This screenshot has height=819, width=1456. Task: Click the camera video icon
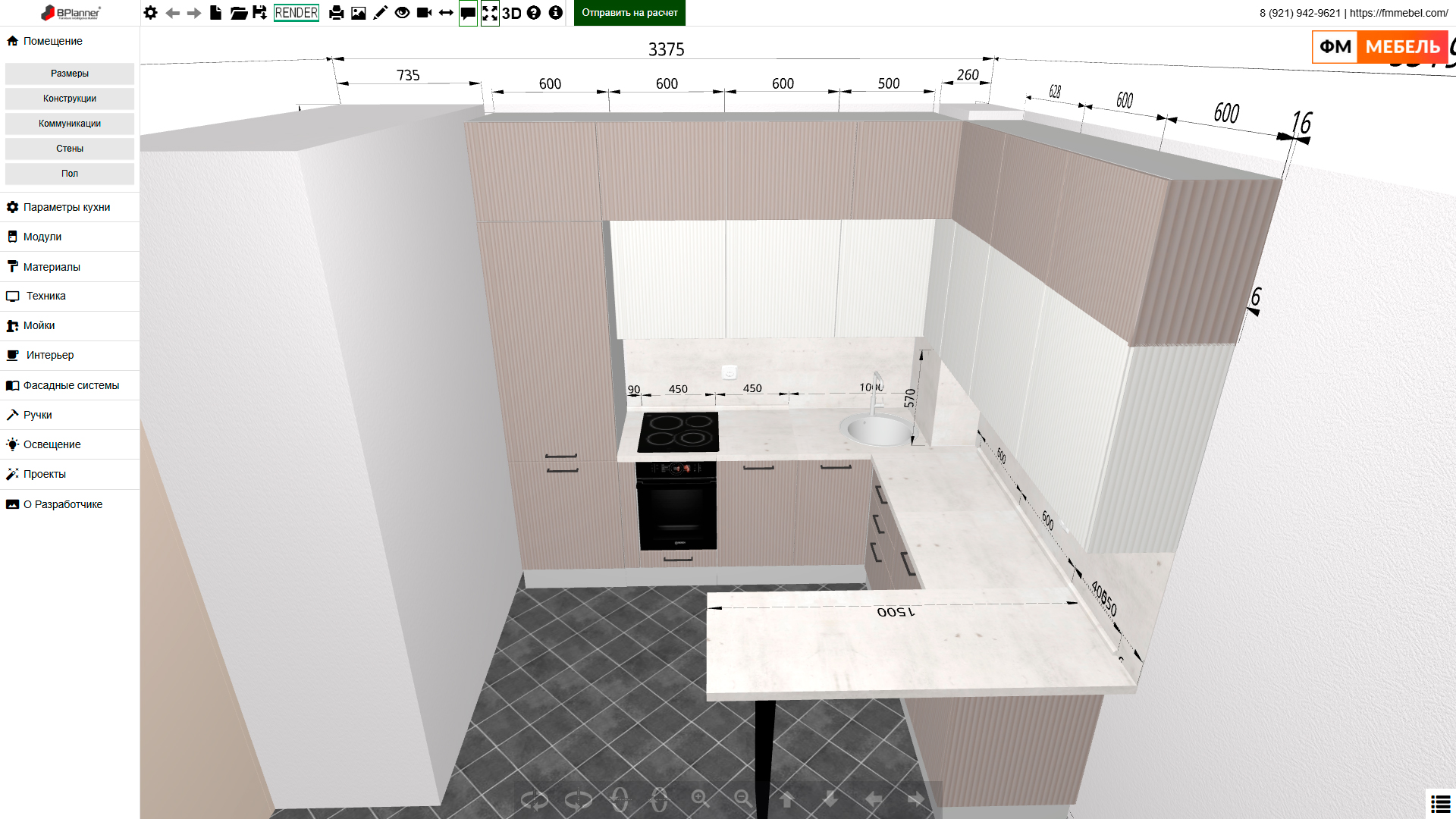point(424,13)
